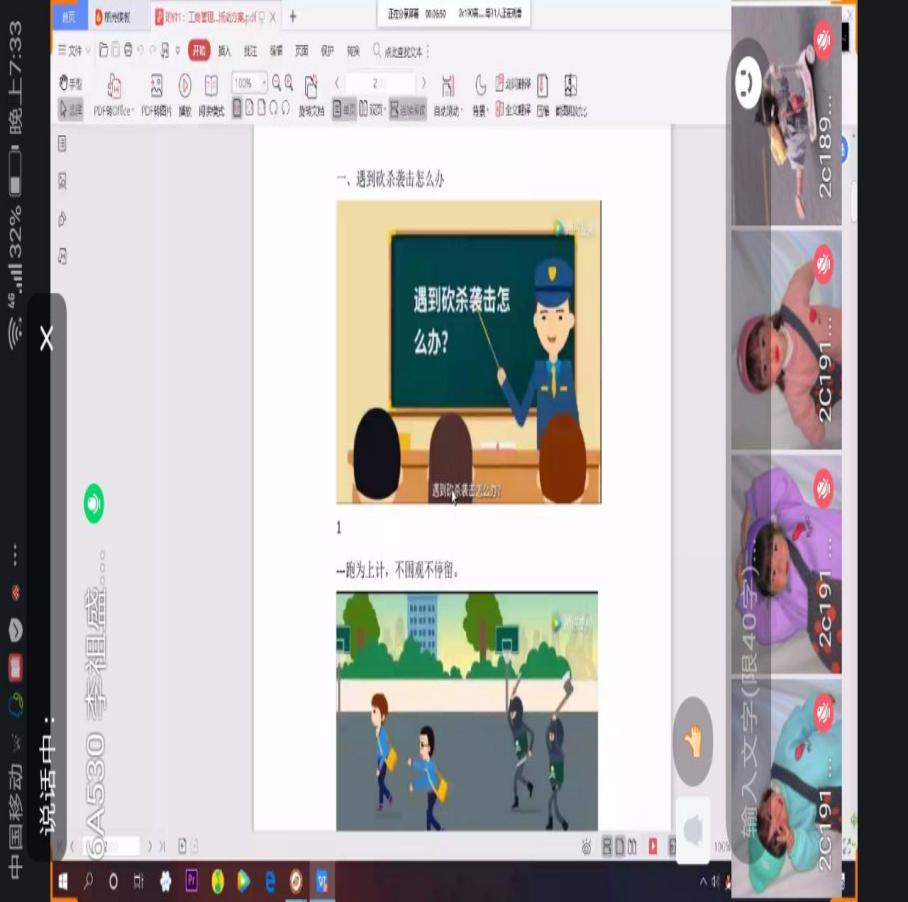
Task: Go to next page arrow
Action: (424, 83)
